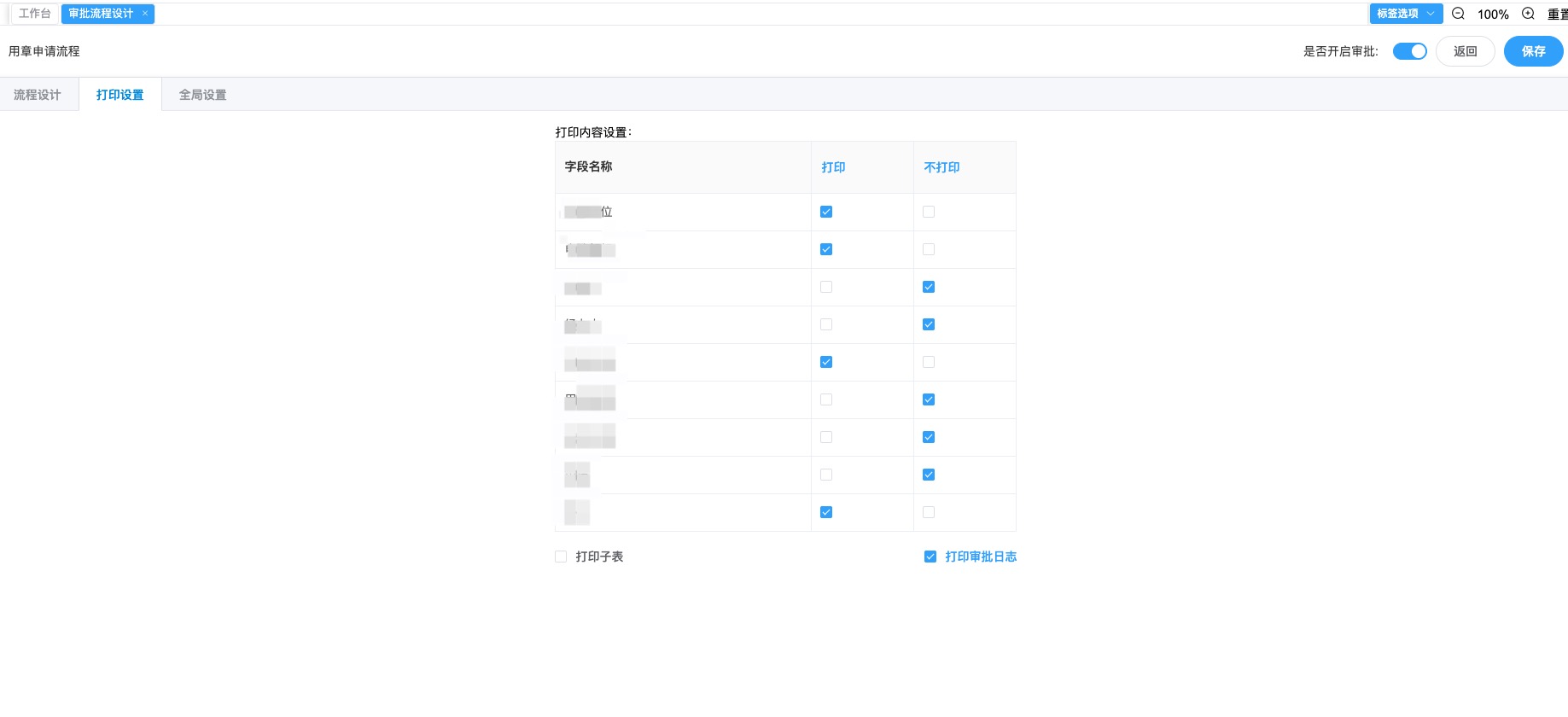This screenshot has height=717, width=1568.
Task: Select the 打印设置 tab
Action: (x=120, y=95)
